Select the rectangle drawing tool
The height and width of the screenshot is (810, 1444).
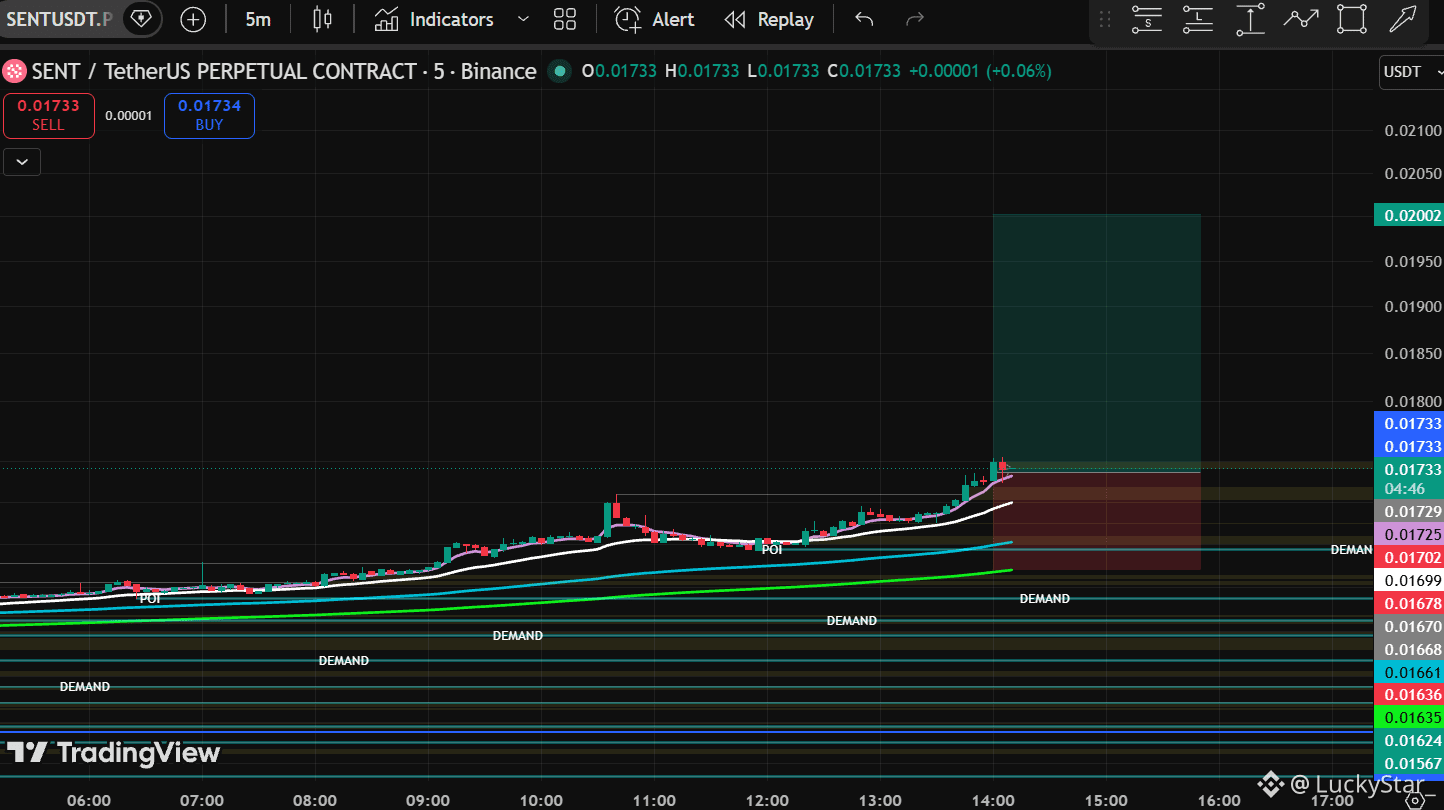tap(1352, 19)
